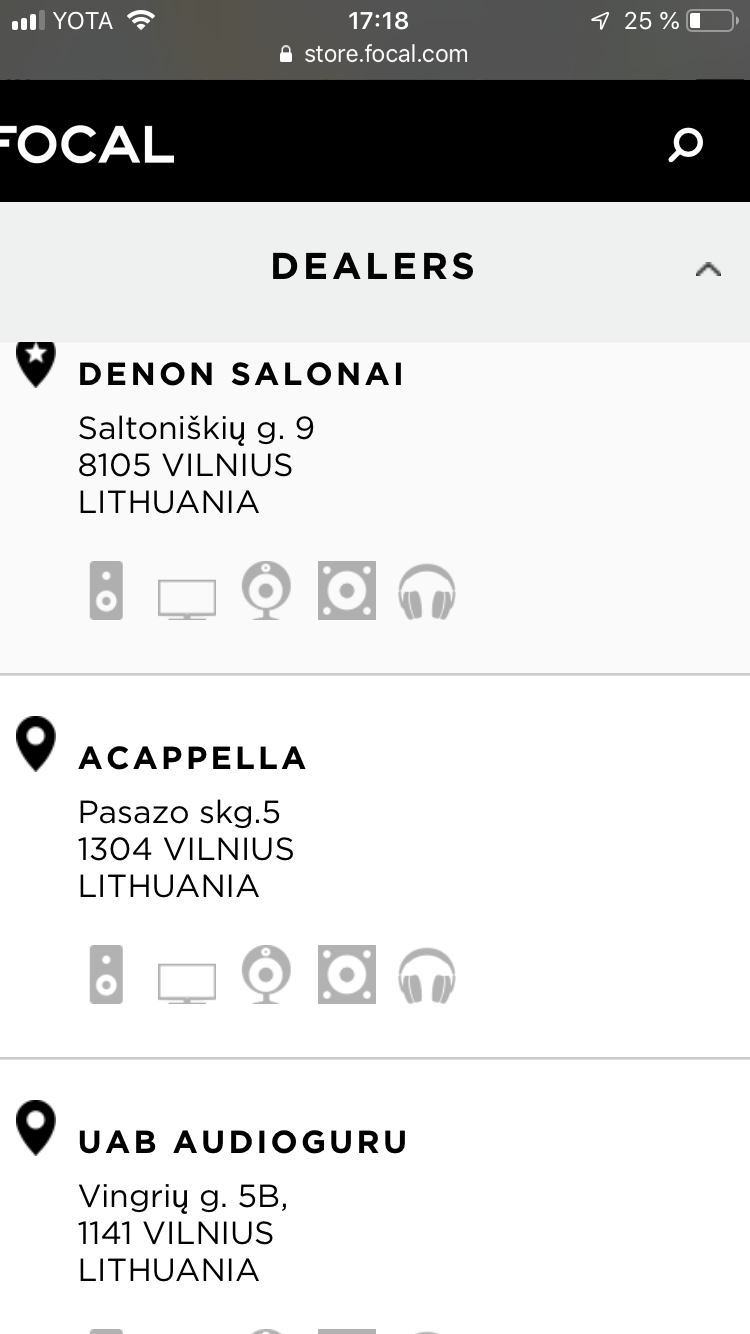Tap Denon Salonai's headphones icon
The height and width of the screenshot is (1334, 750).
click(427, 592)
